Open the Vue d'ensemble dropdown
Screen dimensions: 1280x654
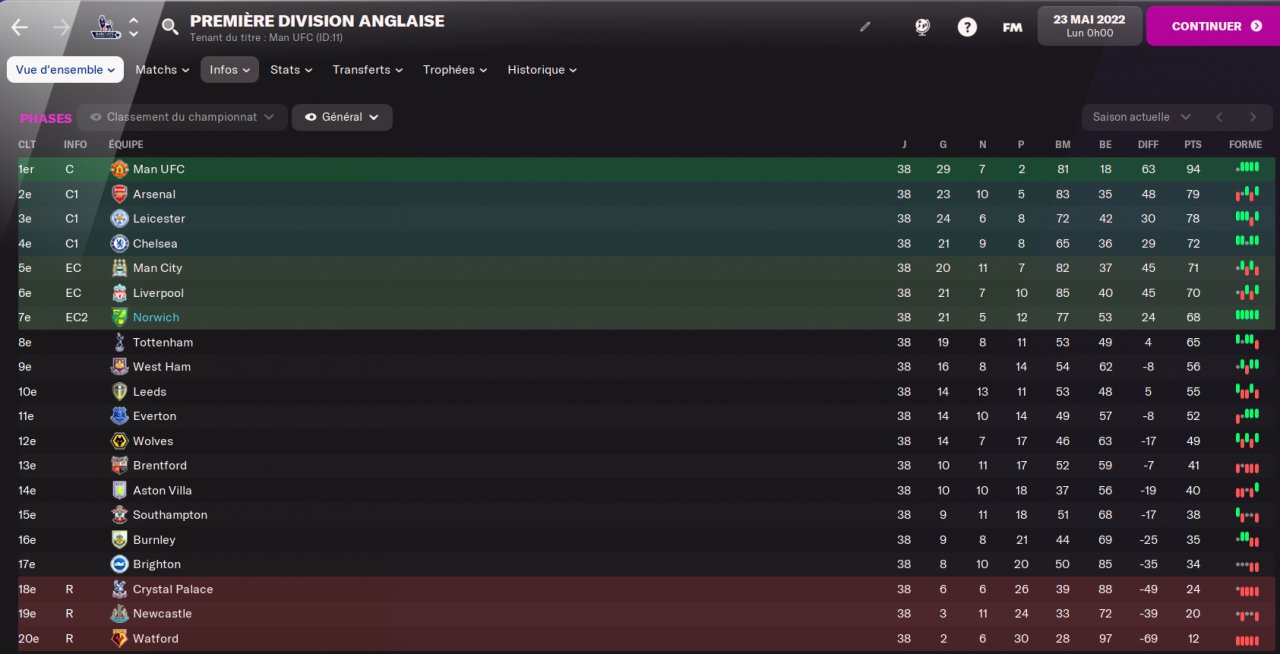pyautogui.click(x=65, y=70)
